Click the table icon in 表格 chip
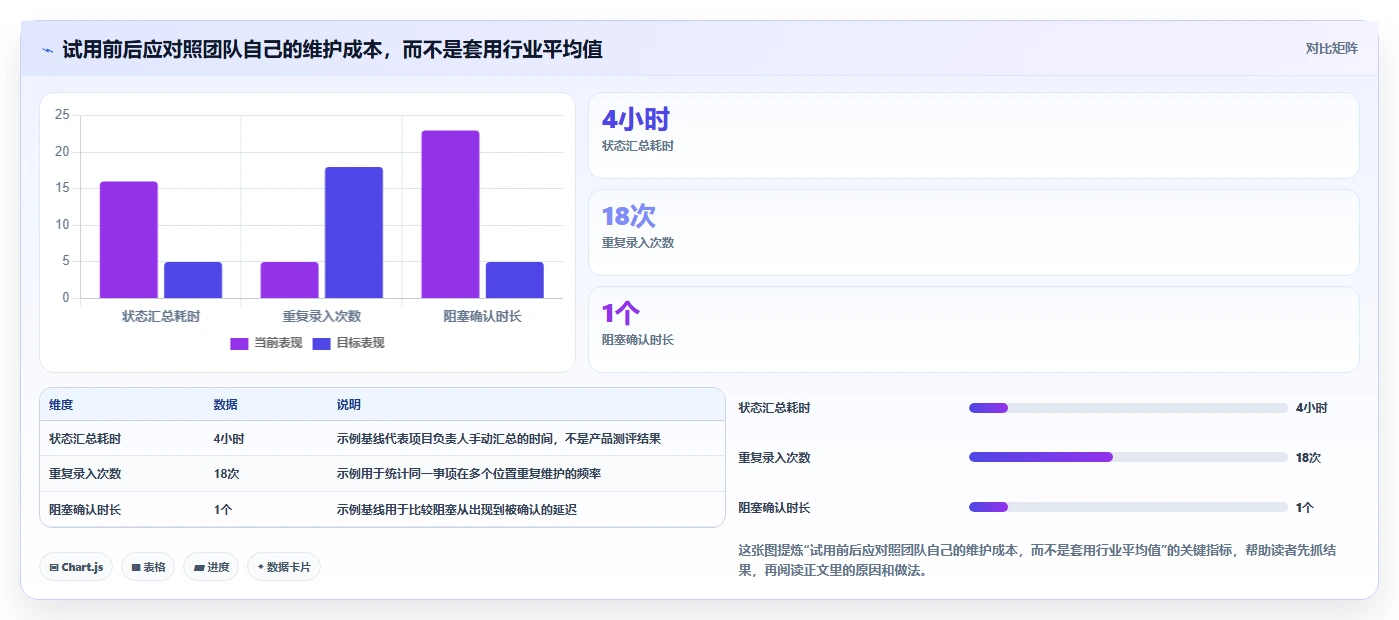The height and width of the screenshot is (620, 1399). tap(136, 567)
